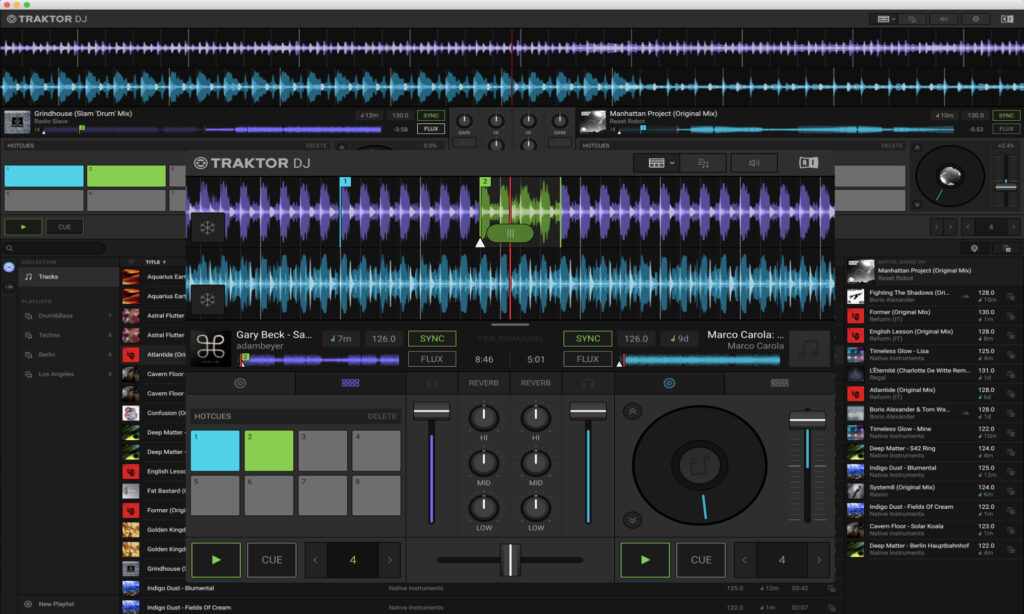The image size is (1024, 614).
Task: Increase right deck loop size with the right arrow
Action: [819, 560]
